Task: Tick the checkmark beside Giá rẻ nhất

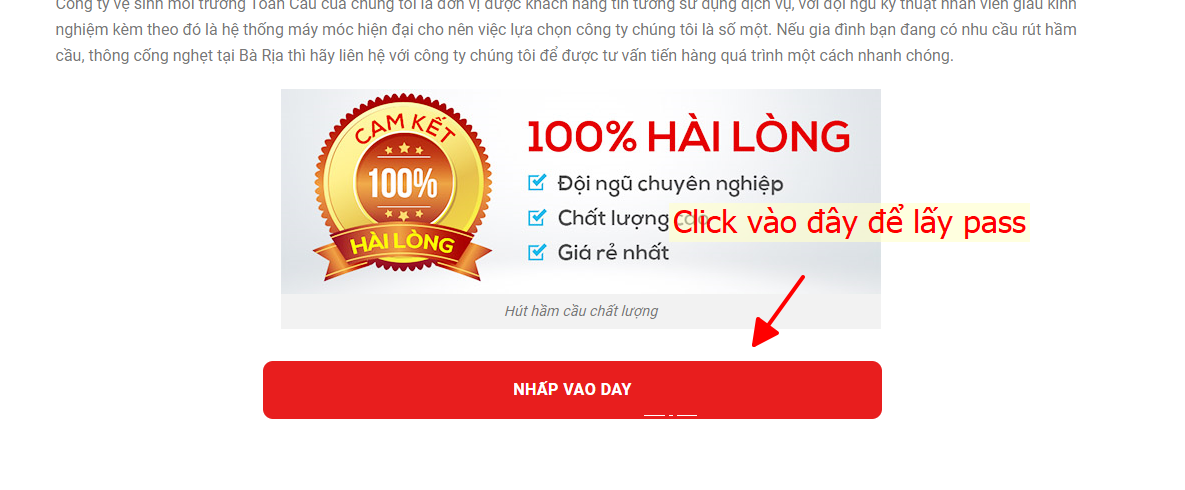Action: [537, 252]
